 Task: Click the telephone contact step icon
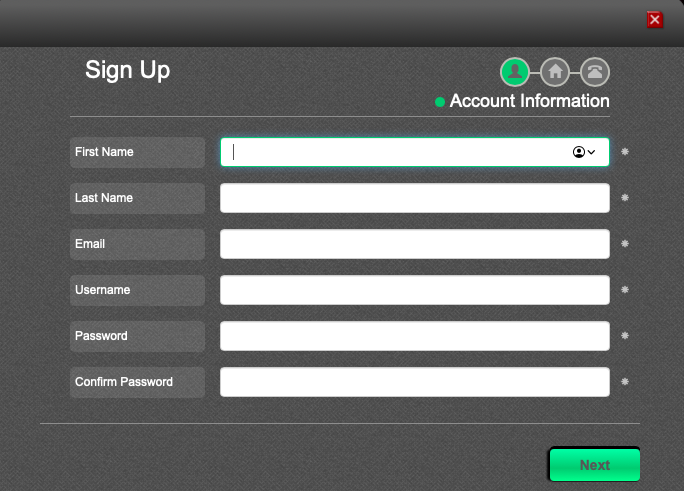tap(595, 72)
